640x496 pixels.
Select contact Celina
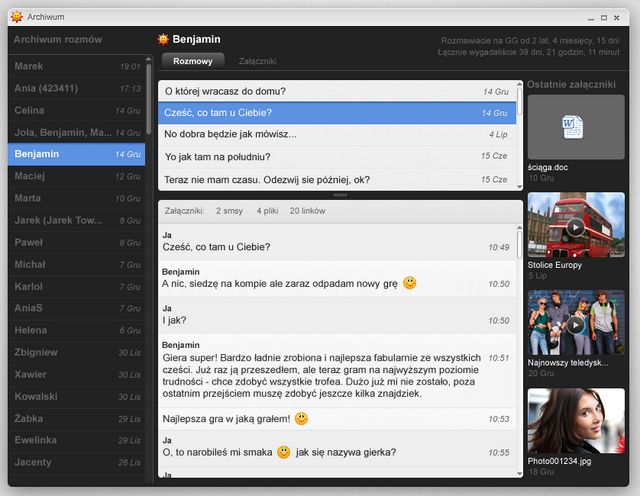tap(77, 110)
